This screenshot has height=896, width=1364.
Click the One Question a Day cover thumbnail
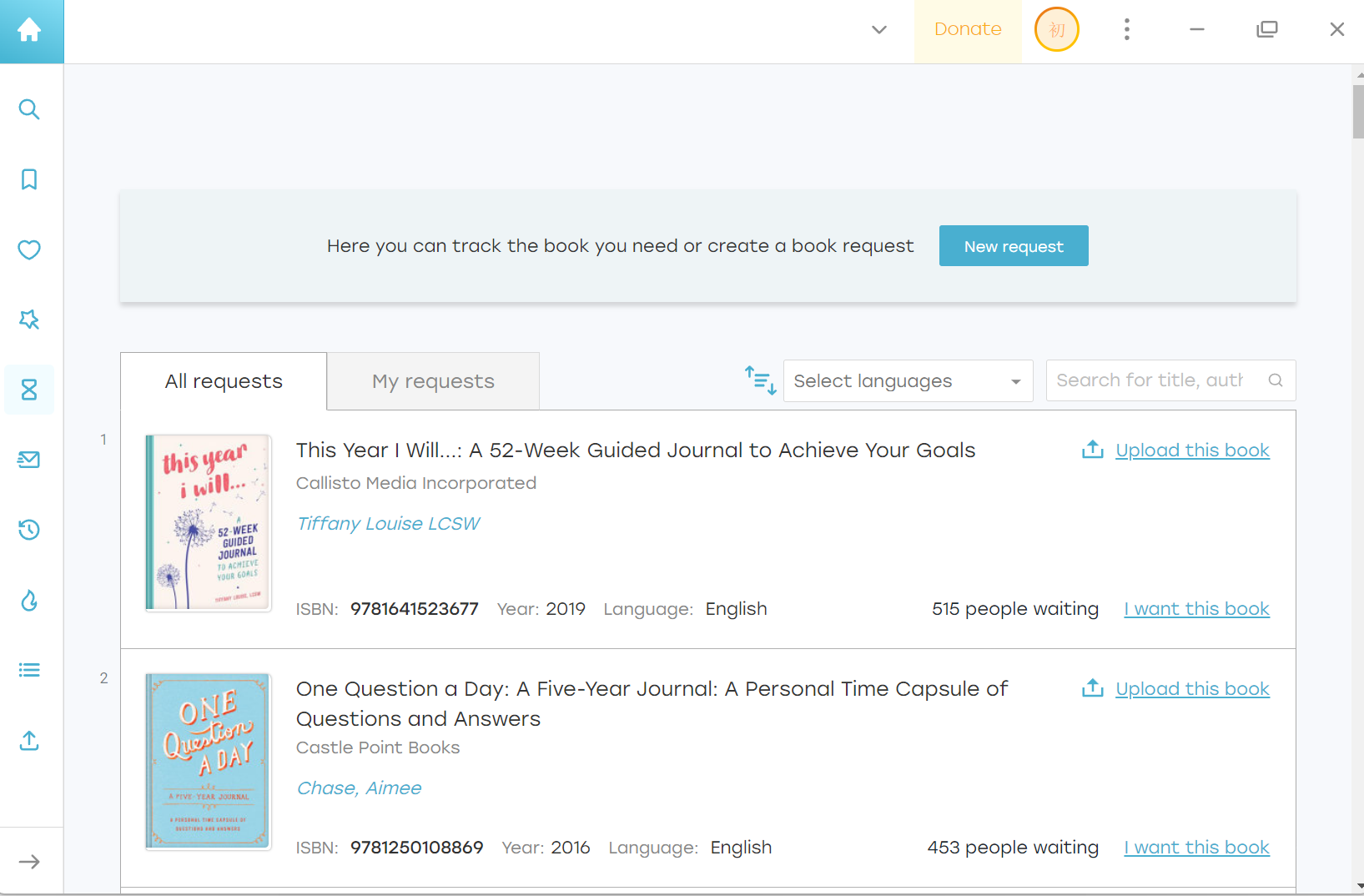pos(209,762)
